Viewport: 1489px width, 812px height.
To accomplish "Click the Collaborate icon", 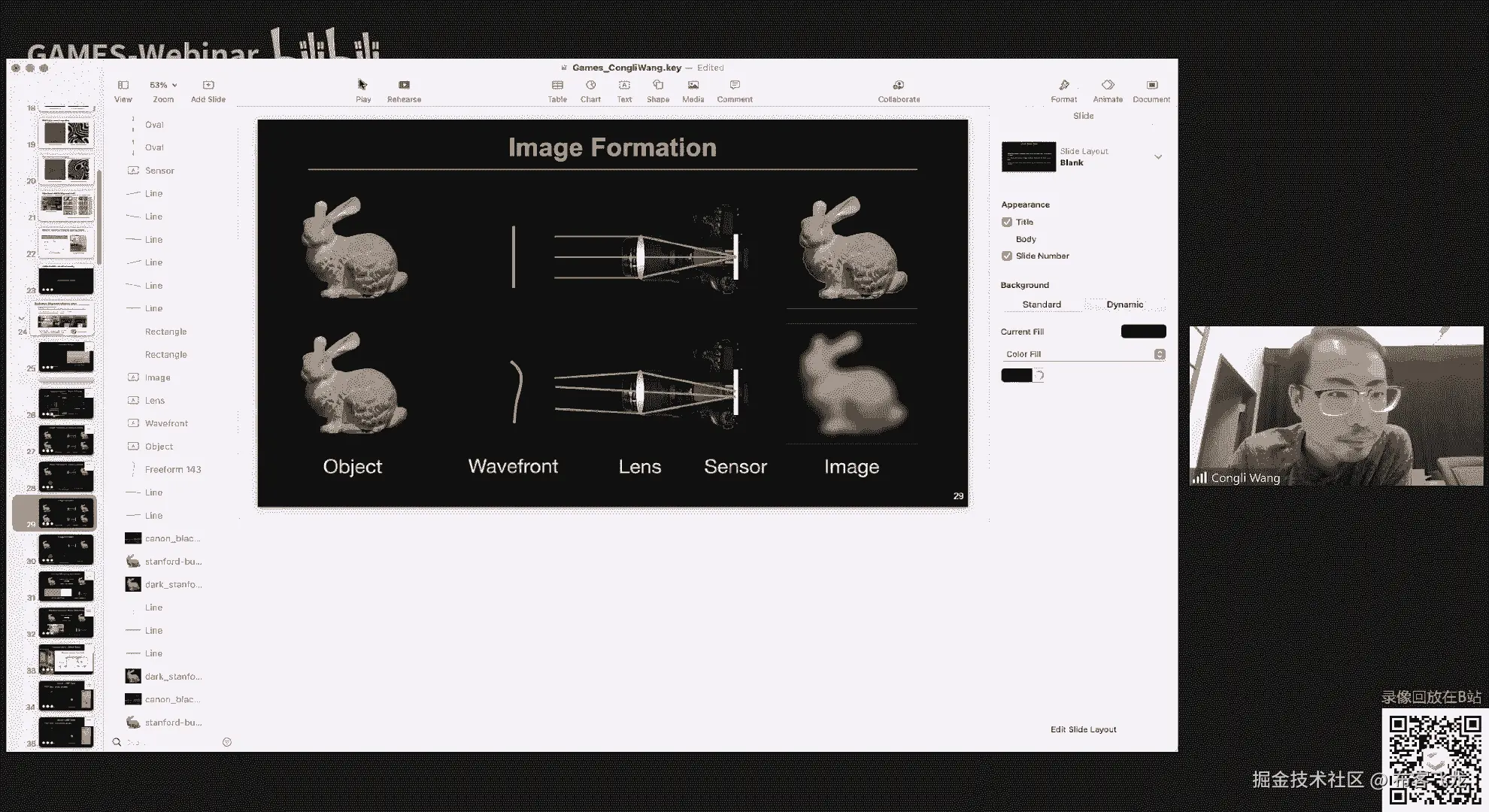I will click(899, 85).
